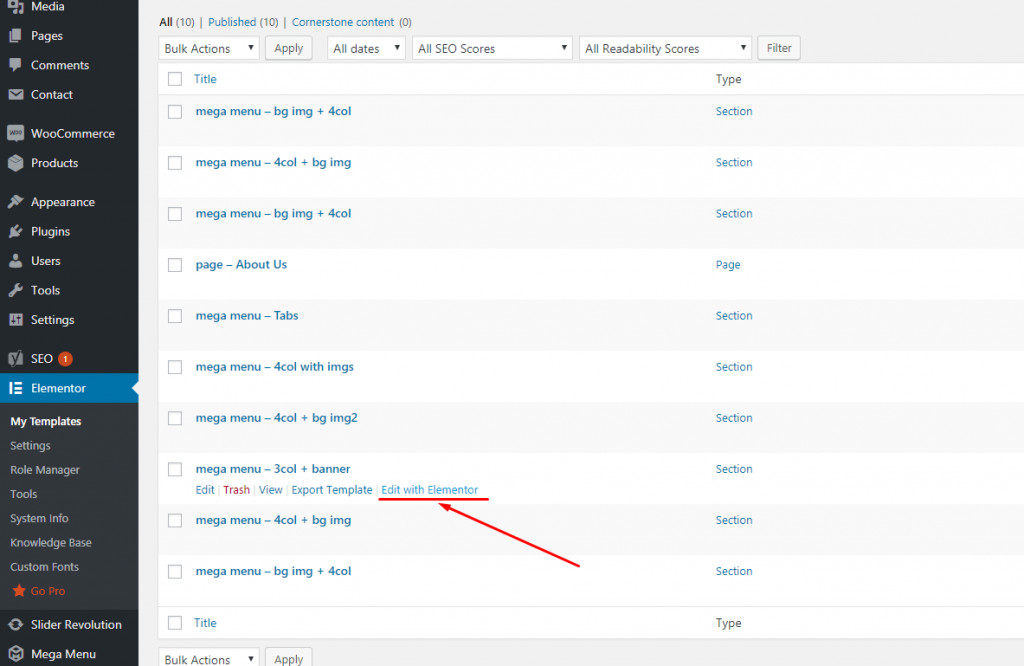Click the SEO notification badge

point(65,358)
